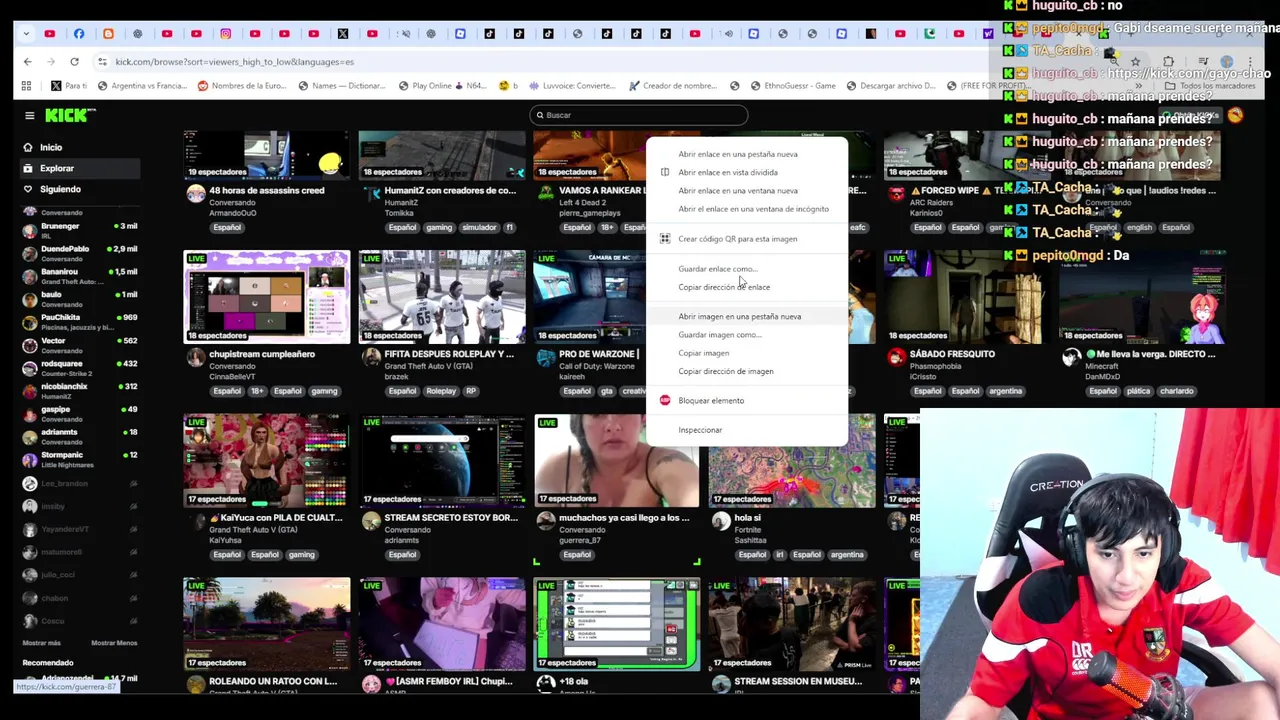
Task: Open the 'Creador de nombre' bookmark
Action: (x=673, y=86)
